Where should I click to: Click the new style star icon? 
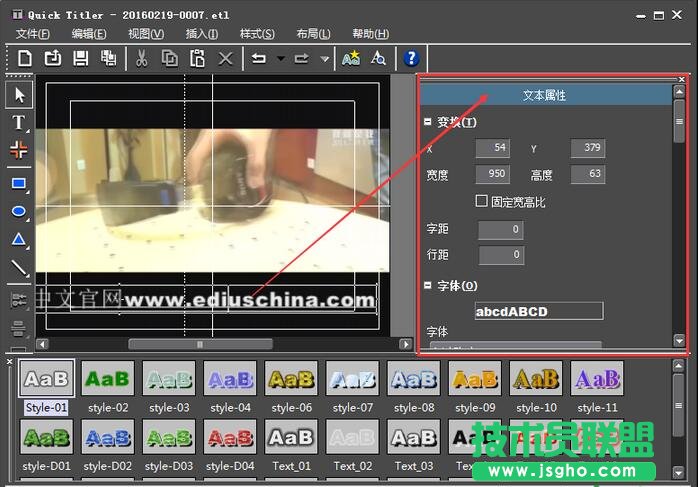351,58
